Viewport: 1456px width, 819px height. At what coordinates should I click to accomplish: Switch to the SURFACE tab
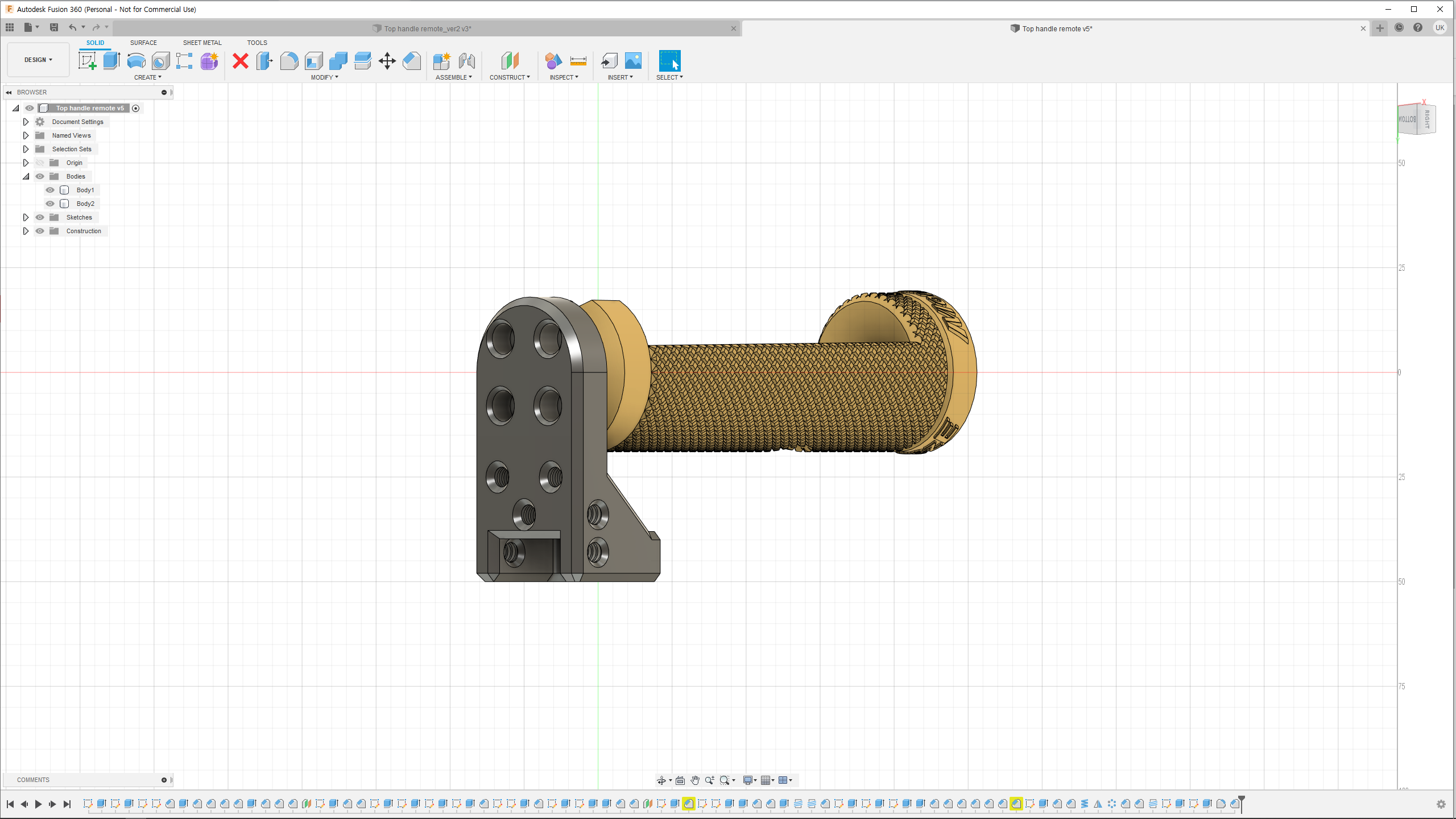pyautogui.click(x=143, y=43)
